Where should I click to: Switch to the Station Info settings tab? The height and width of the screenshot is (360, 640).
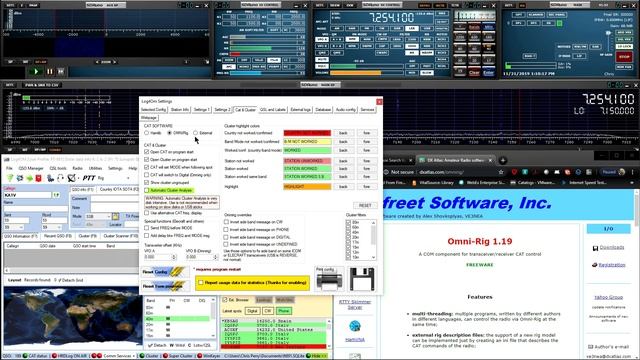[180, 110]
